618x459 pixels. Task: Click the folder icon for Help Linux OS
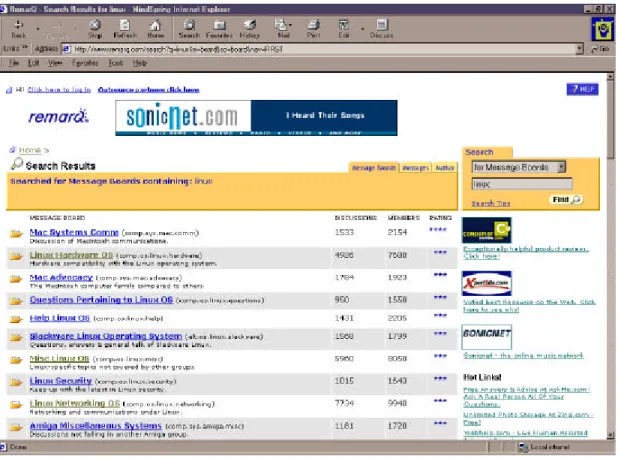click(x=16, y=319)
